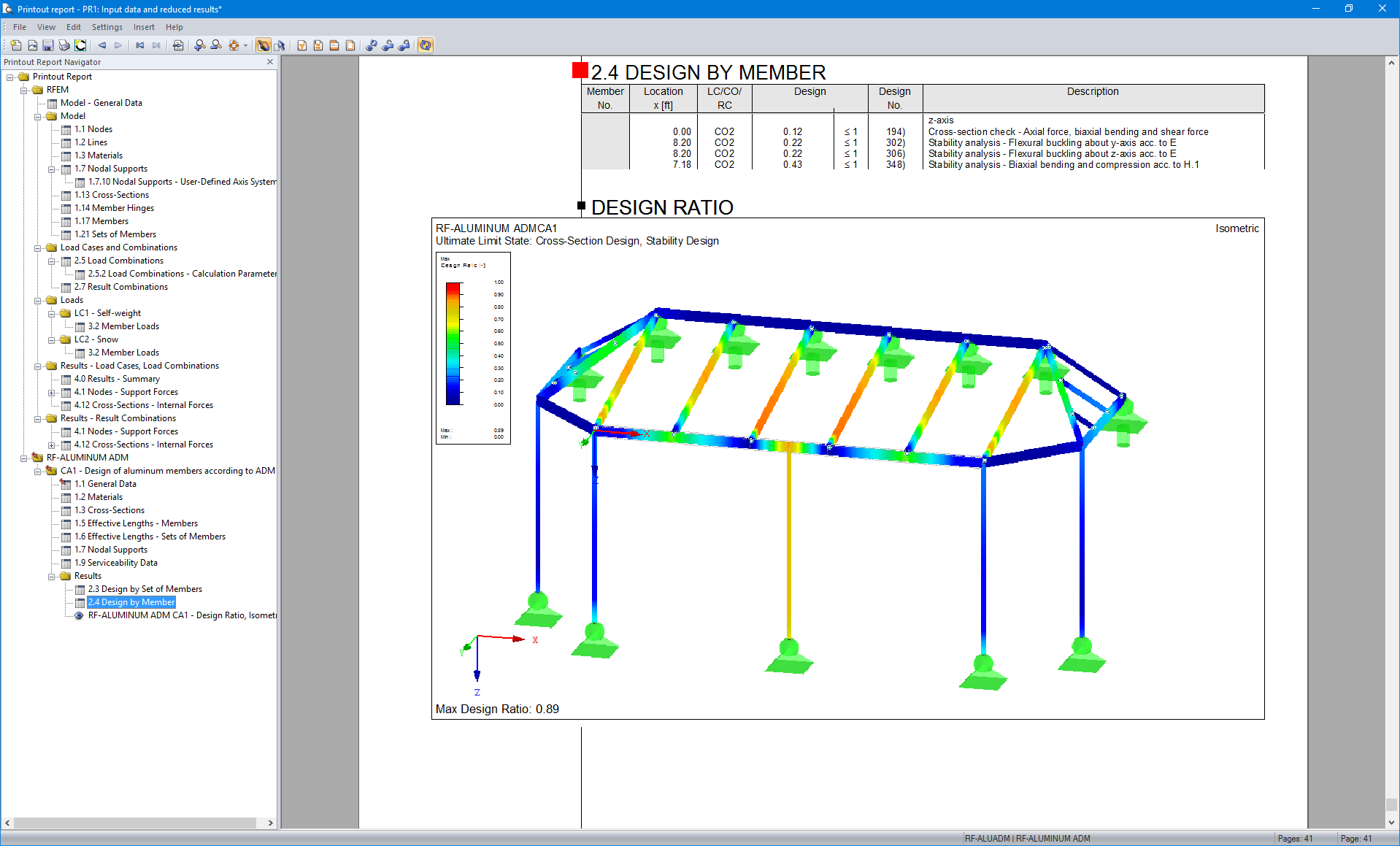
Task: Click eye icon for Design Ratio Isometric graphic
Action: tap(79, 615)
